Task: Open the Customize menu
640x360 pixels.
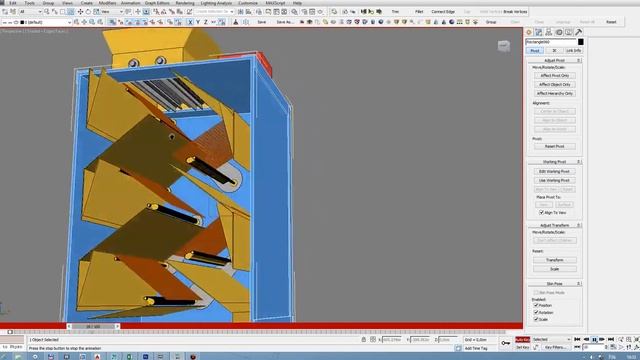Action: click(248, 3)
